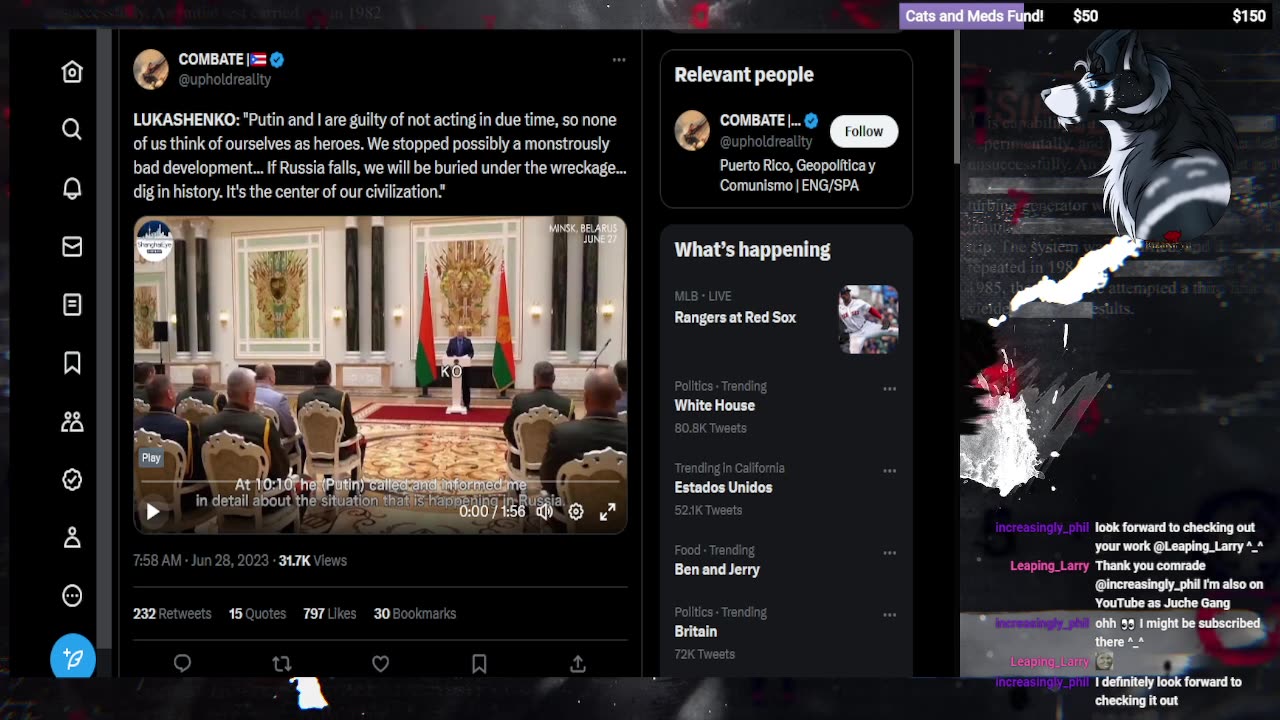
Task: Open Messages envelope icon
Action: pyautogui.click(x=72, y=246)
